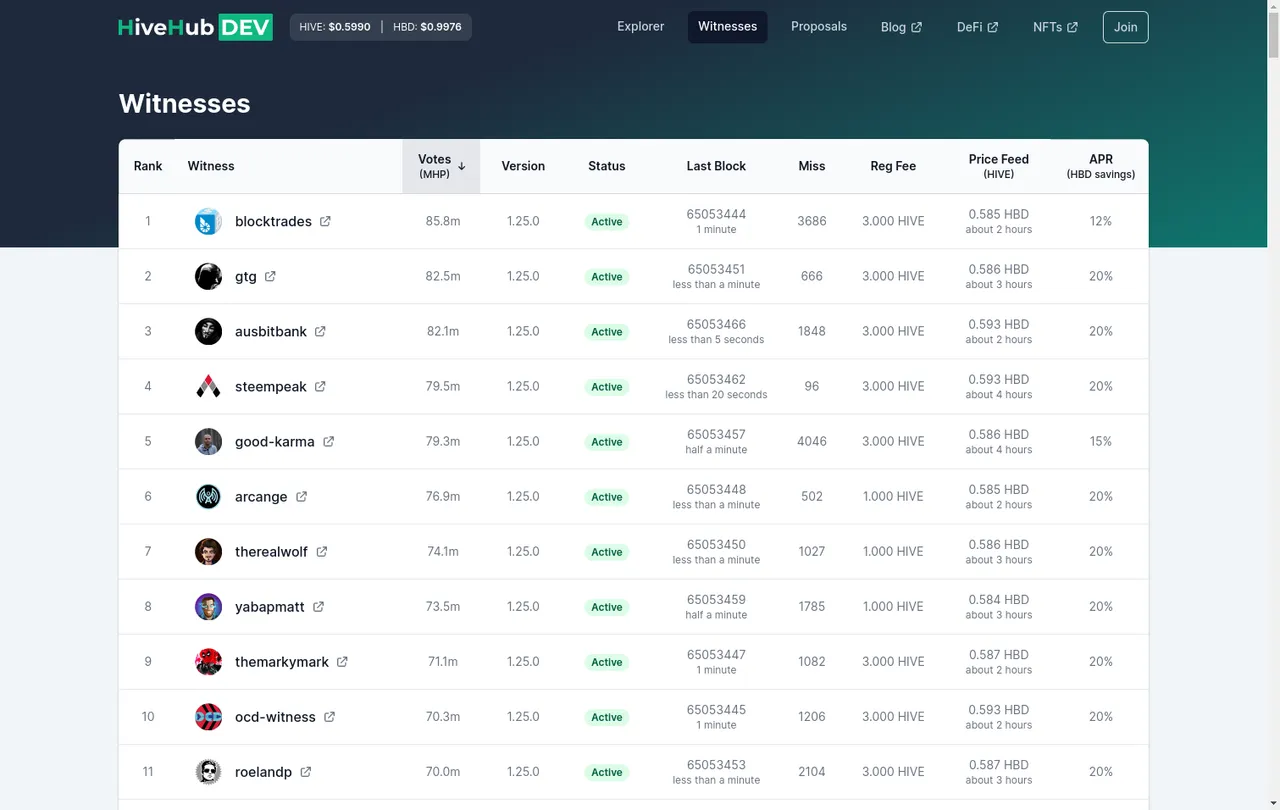Open yabapmatt witness name link
This screenshot has width=1280, height=810.
[270, 606]
